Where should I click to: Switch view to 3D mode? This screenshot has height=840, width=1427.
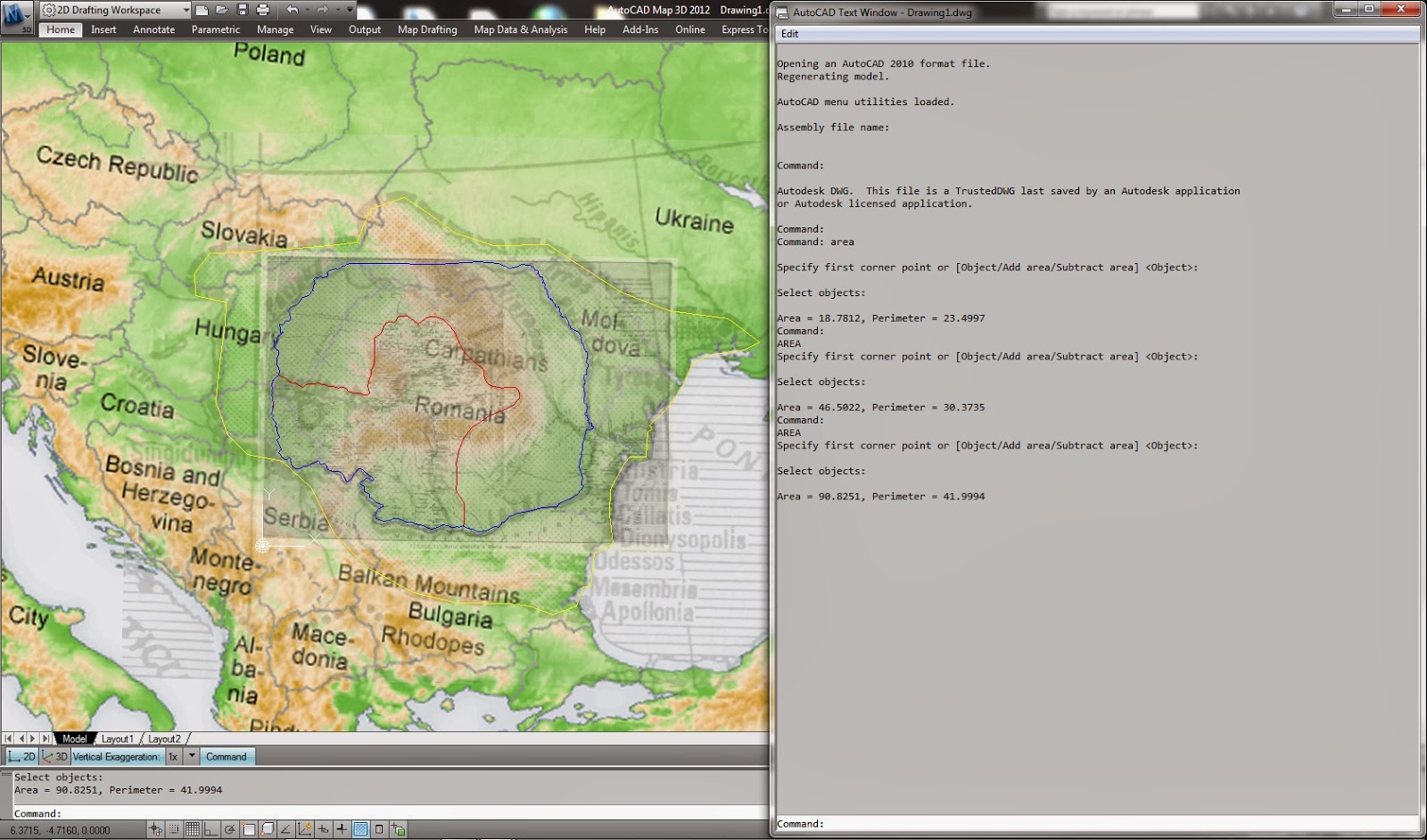coord(55,756)
